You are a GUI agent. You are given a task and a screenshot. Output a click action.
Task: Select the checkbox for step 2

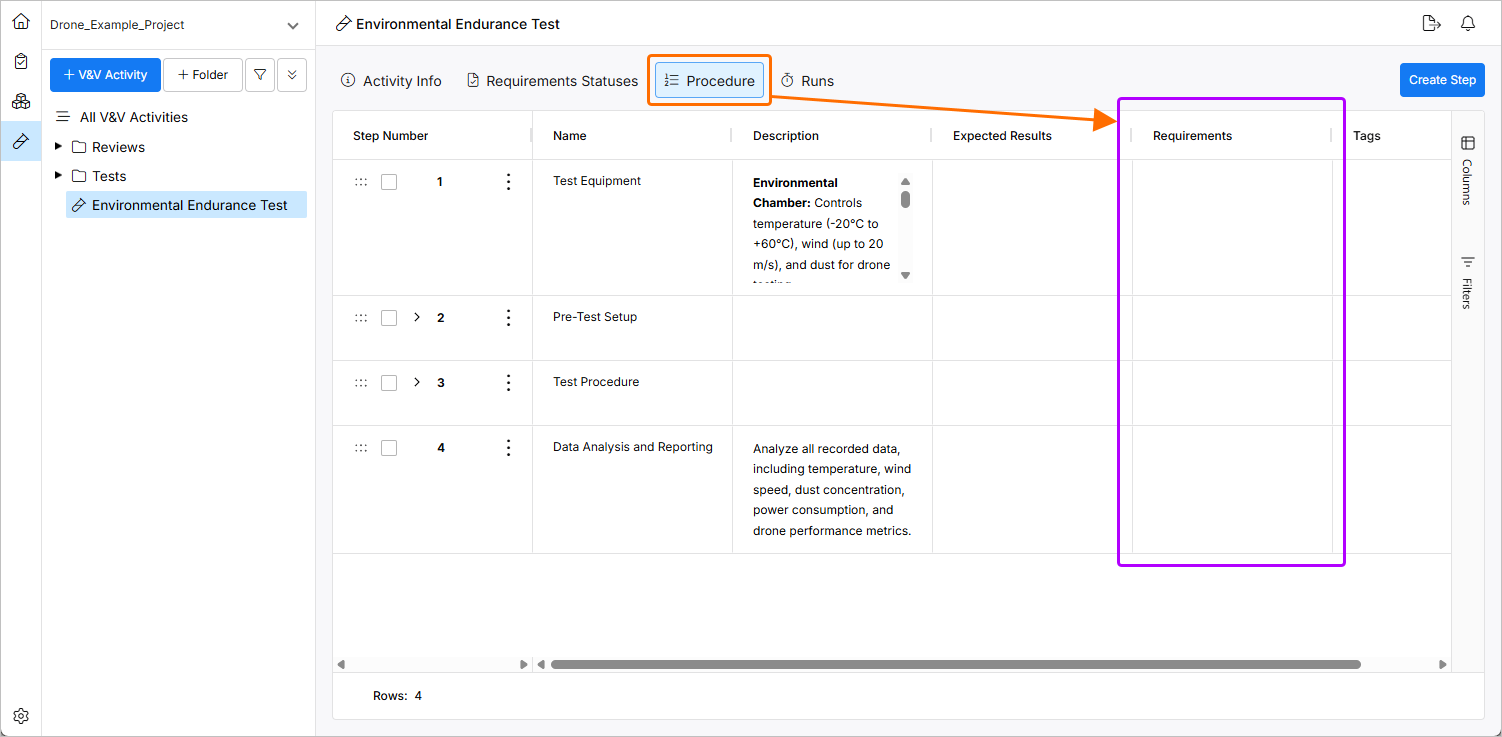(389, 318)
